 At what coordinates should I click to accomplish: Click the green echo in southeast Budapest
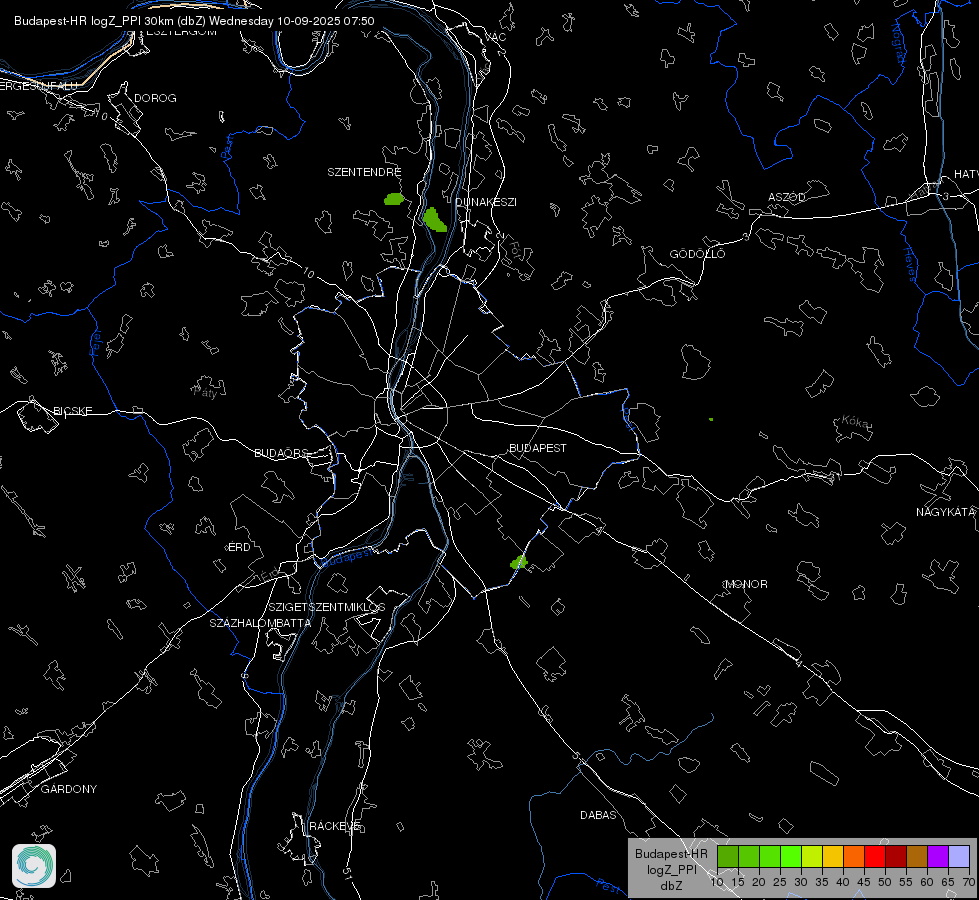518,562
